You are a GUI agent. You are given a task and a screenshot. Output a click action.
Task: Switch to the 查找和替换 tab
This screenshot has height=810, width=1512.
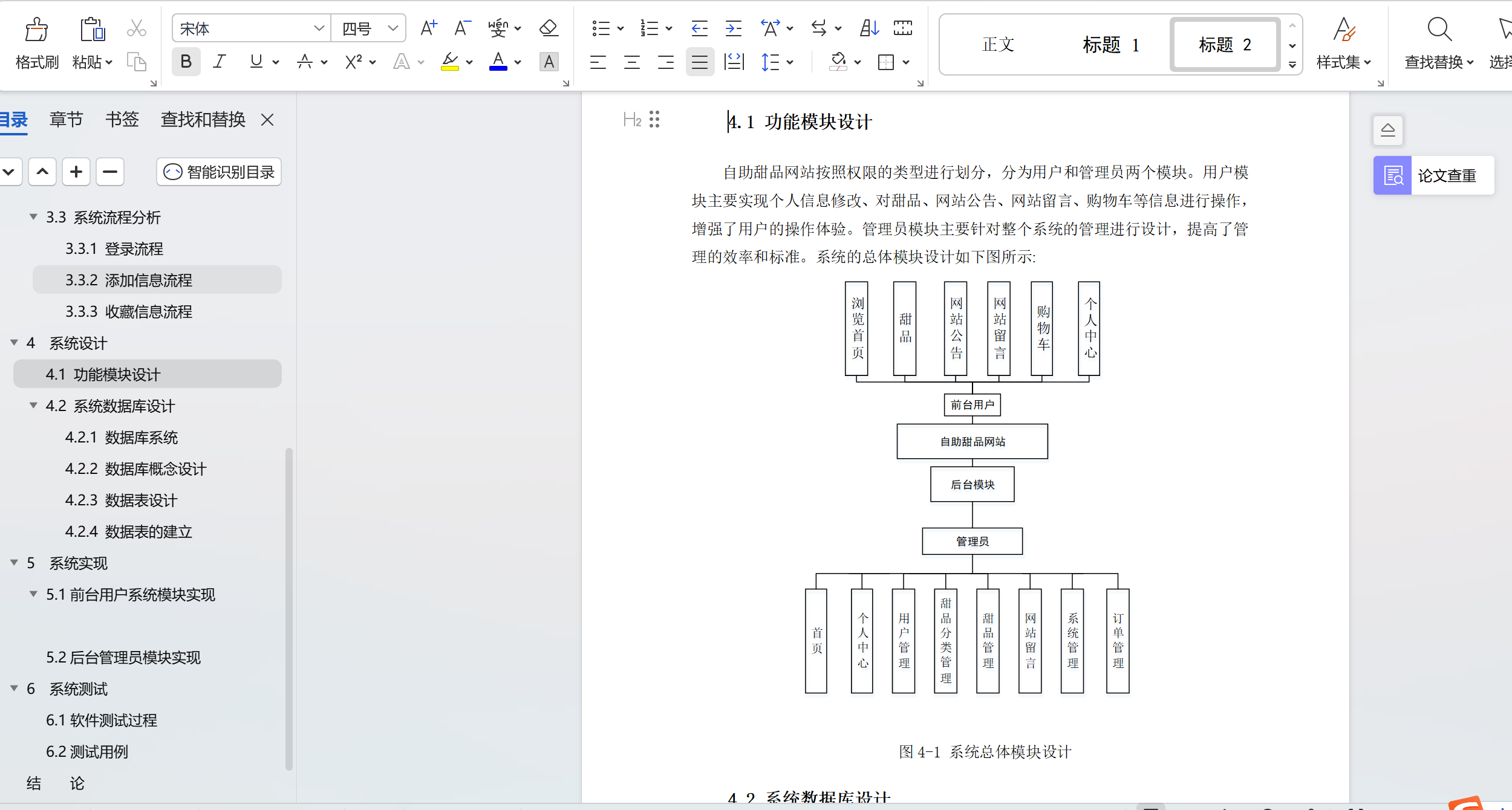click(203, 119)
